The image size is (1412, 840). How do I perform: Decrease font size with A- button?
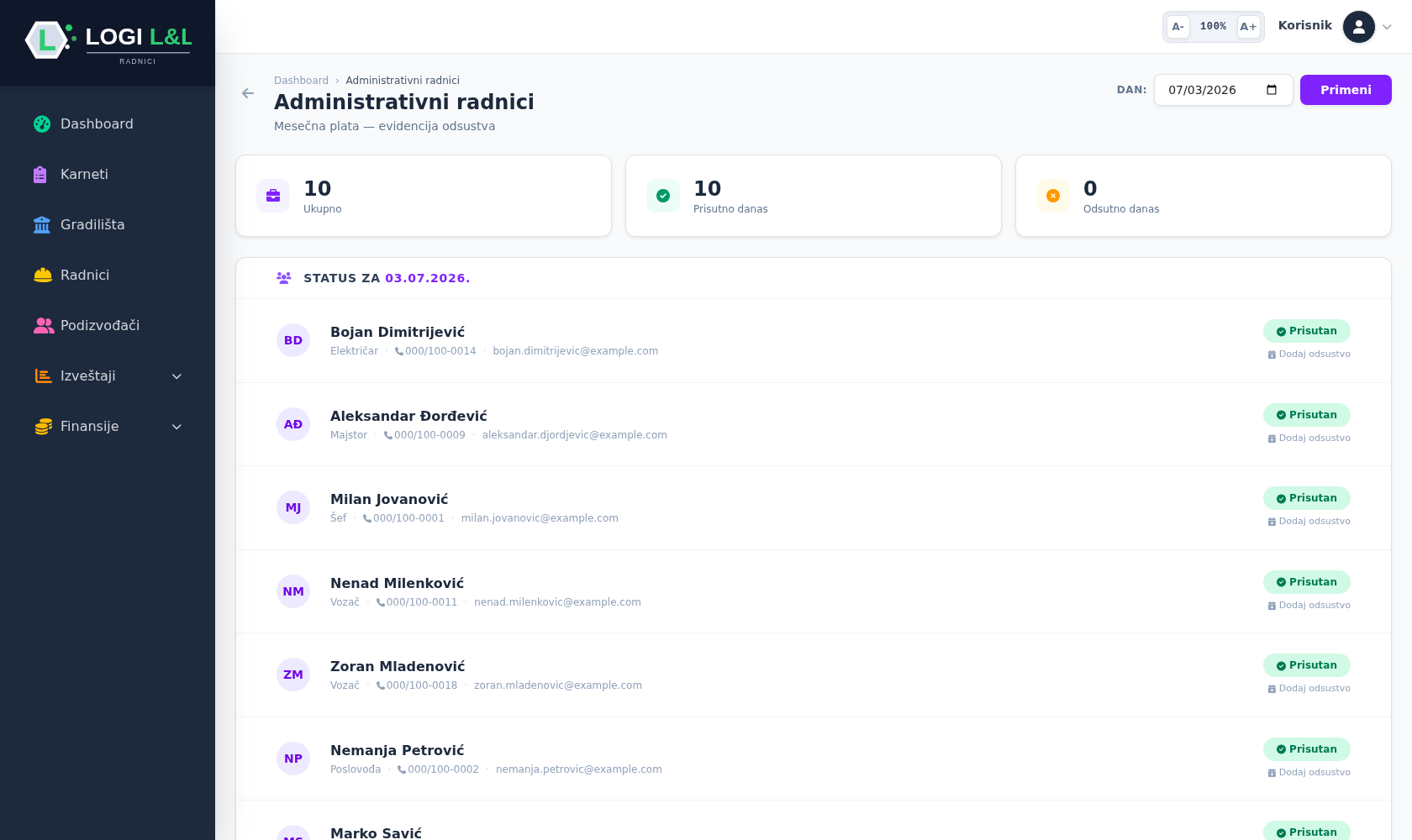pyautogui.click(x=1178, y=27)
